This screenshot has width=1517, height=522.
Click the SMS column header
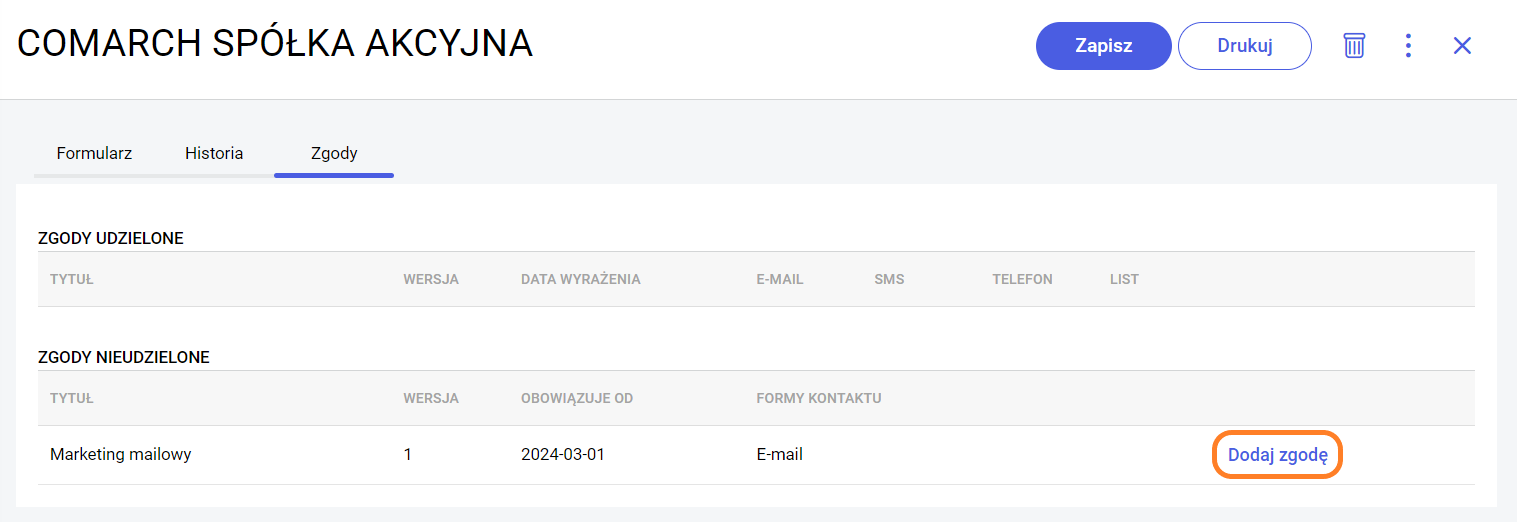click(888, 280)
